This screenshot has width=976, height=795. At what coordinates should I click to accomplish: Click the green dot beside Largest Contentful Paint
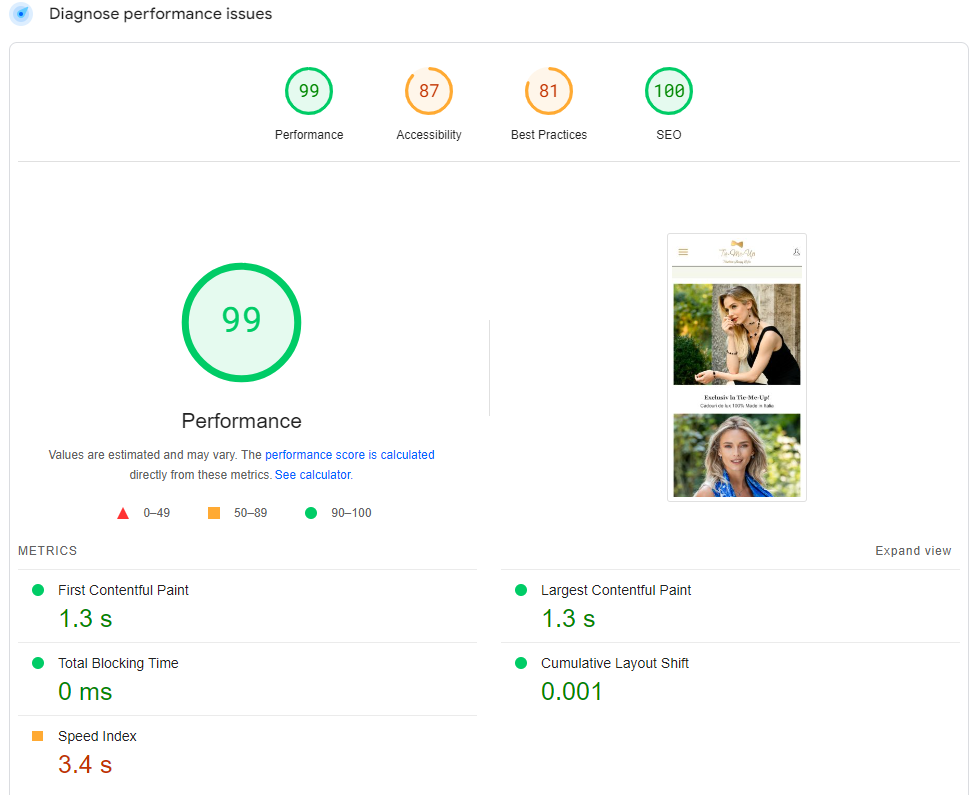click(521, 590)
